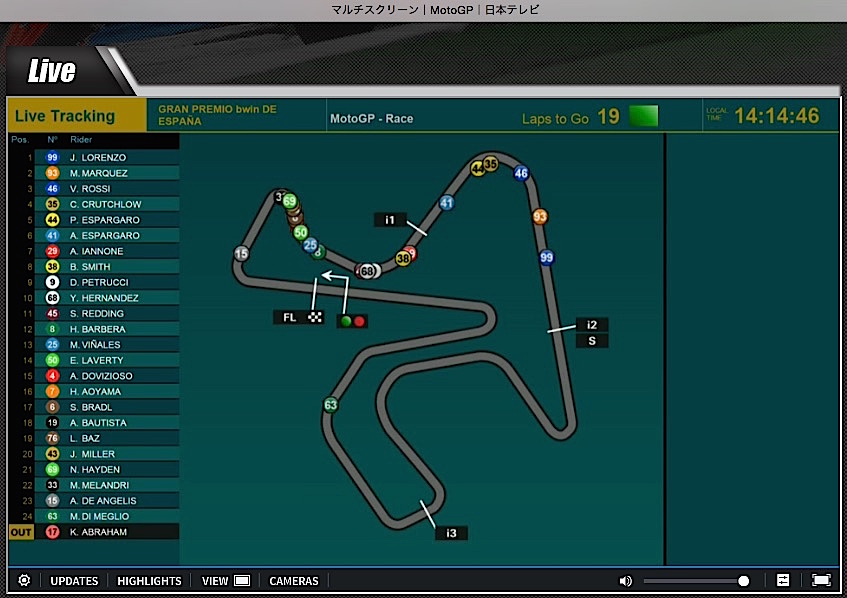Image resolution: width=847 pixels, height=598 pixels.
Task: Select the Live Tracking tab
Action: click(x=77, y=116)
